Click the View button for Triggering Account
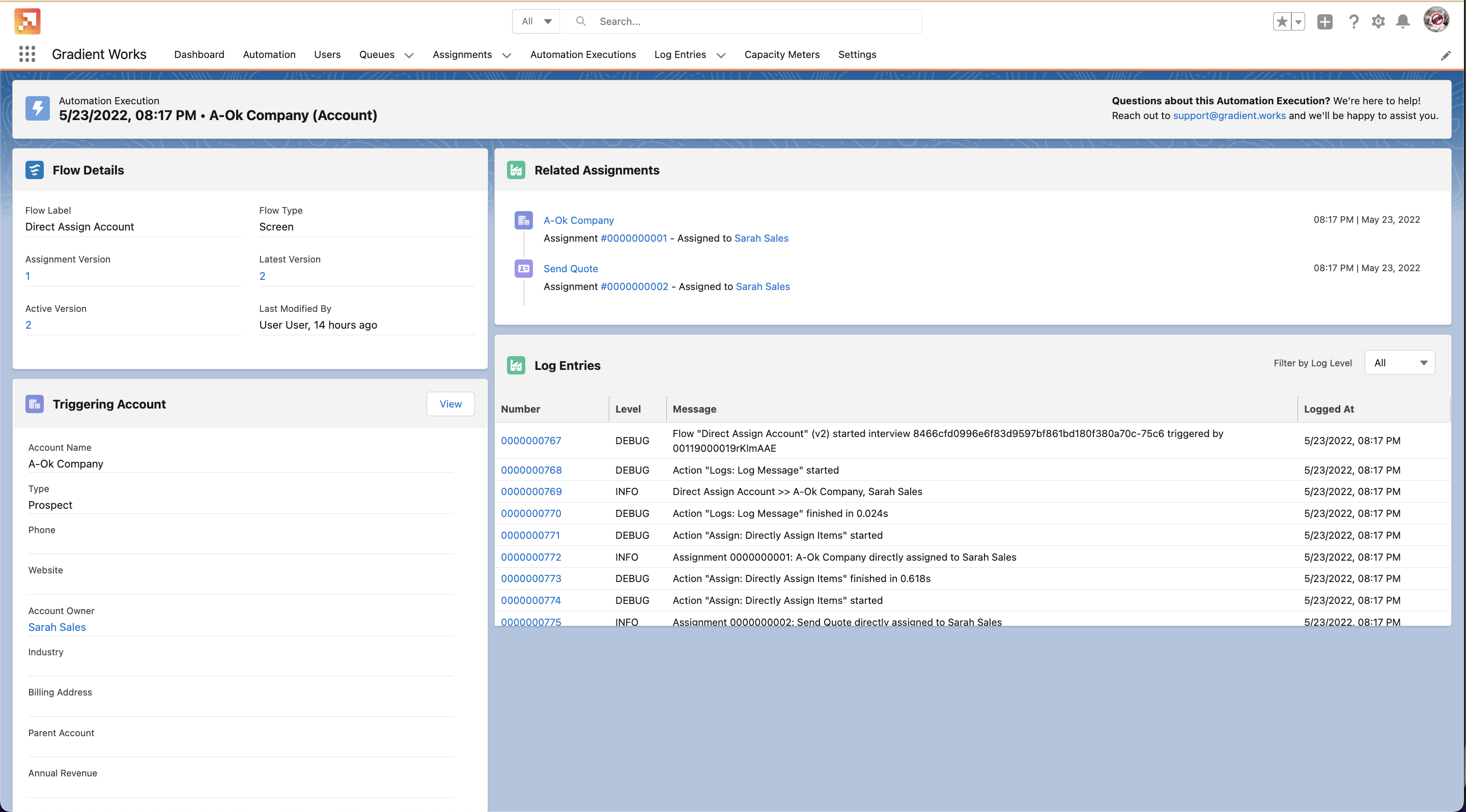1466x812 pixels. coord(450,404)
